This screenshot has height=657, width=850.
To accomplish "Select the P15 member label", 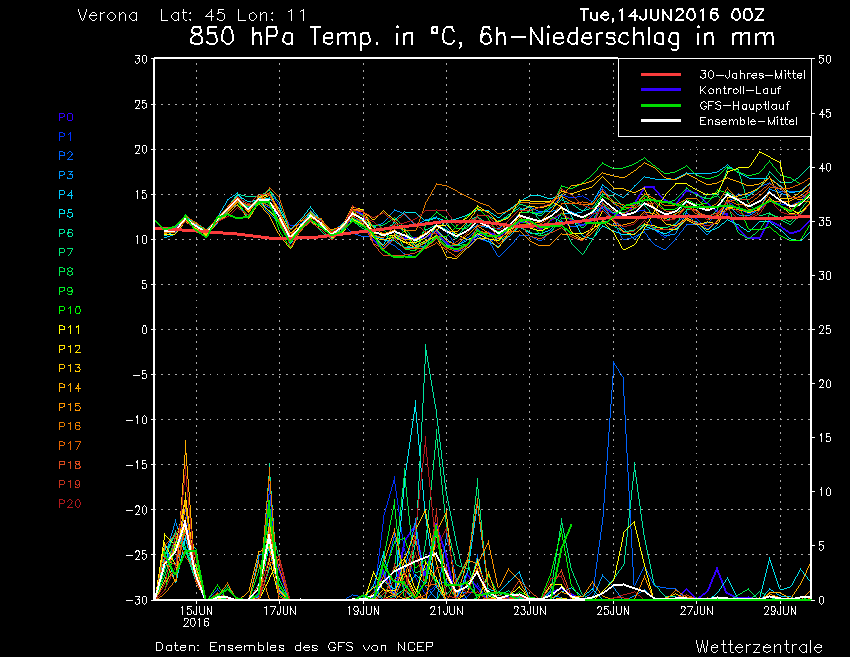I will coord(69,407).
